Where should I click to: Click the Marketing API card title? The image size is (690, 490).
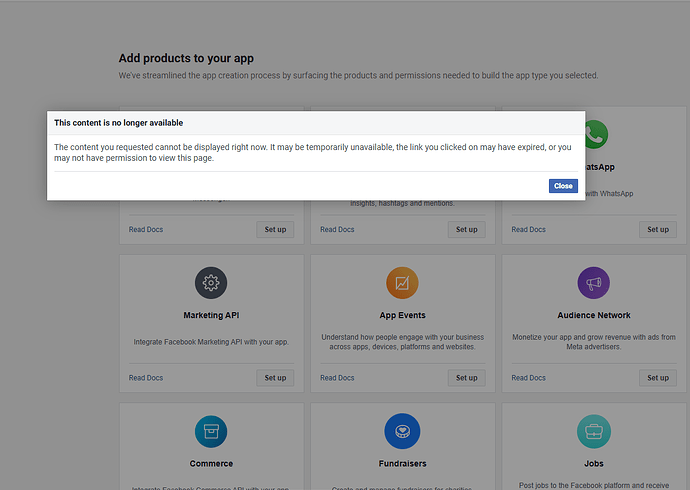[x=211, y=315]
